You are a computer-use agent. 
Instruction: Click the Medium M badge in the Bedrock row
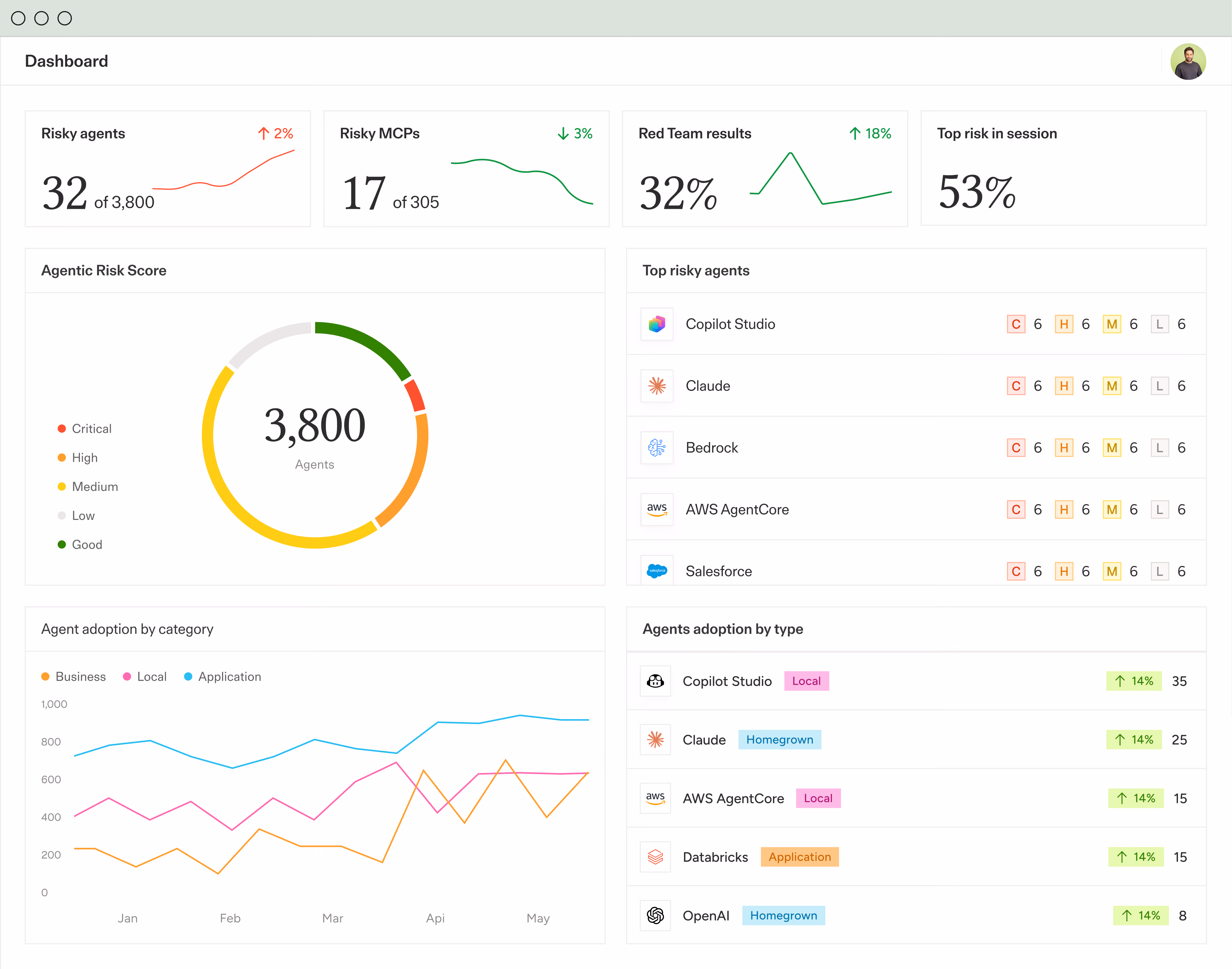[x=1112, y=448]
